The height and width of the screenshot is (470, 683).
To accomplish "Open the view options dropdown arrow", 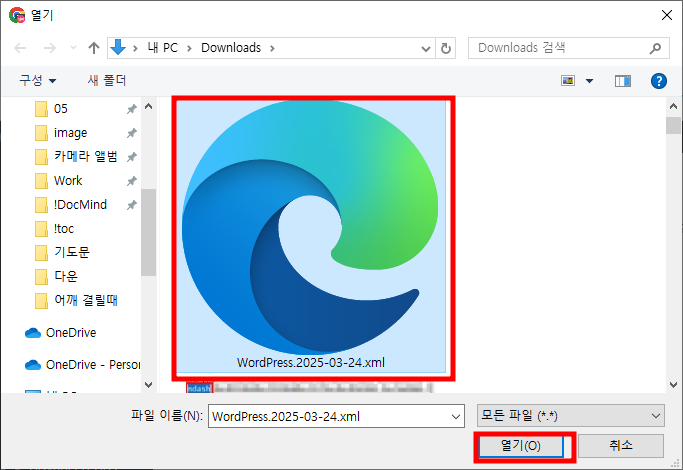I will point(589,81).
